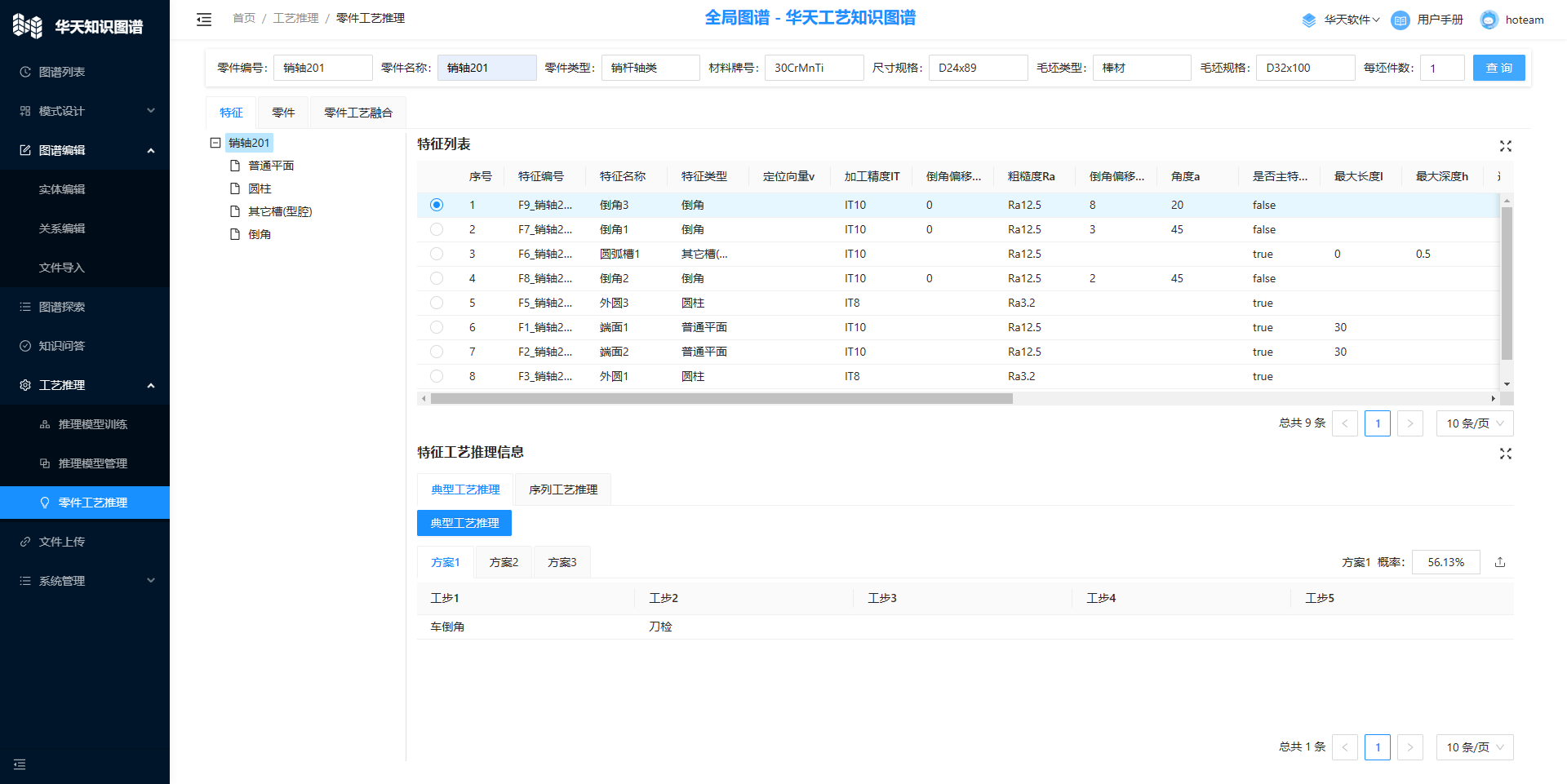Screen dimensions: 1567x784
Task: Select radio button for row 5 外圆3
Action: pos(437,303)
